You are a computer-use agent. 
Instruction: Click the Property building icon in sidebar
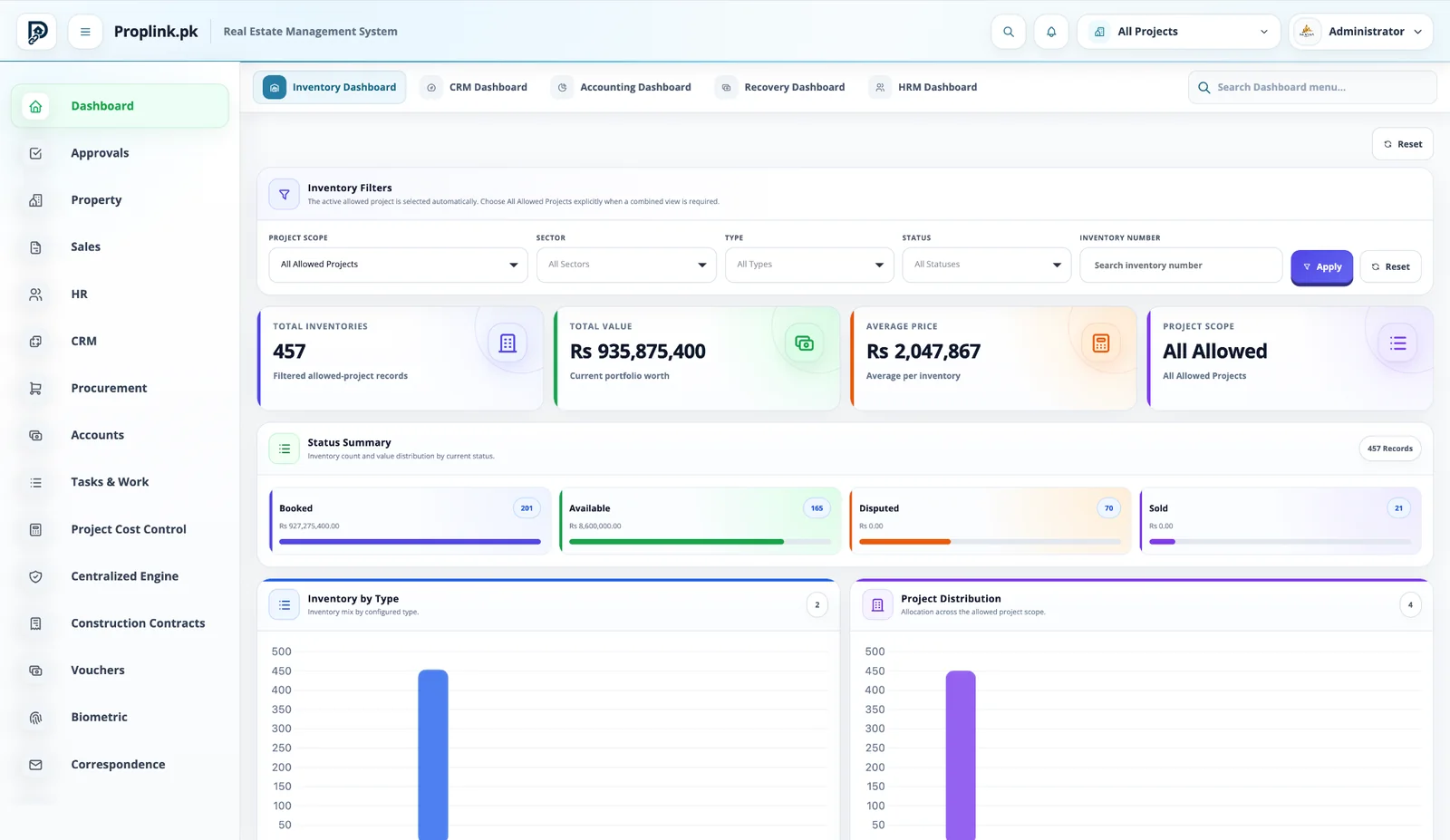click(x=35, y=200)
